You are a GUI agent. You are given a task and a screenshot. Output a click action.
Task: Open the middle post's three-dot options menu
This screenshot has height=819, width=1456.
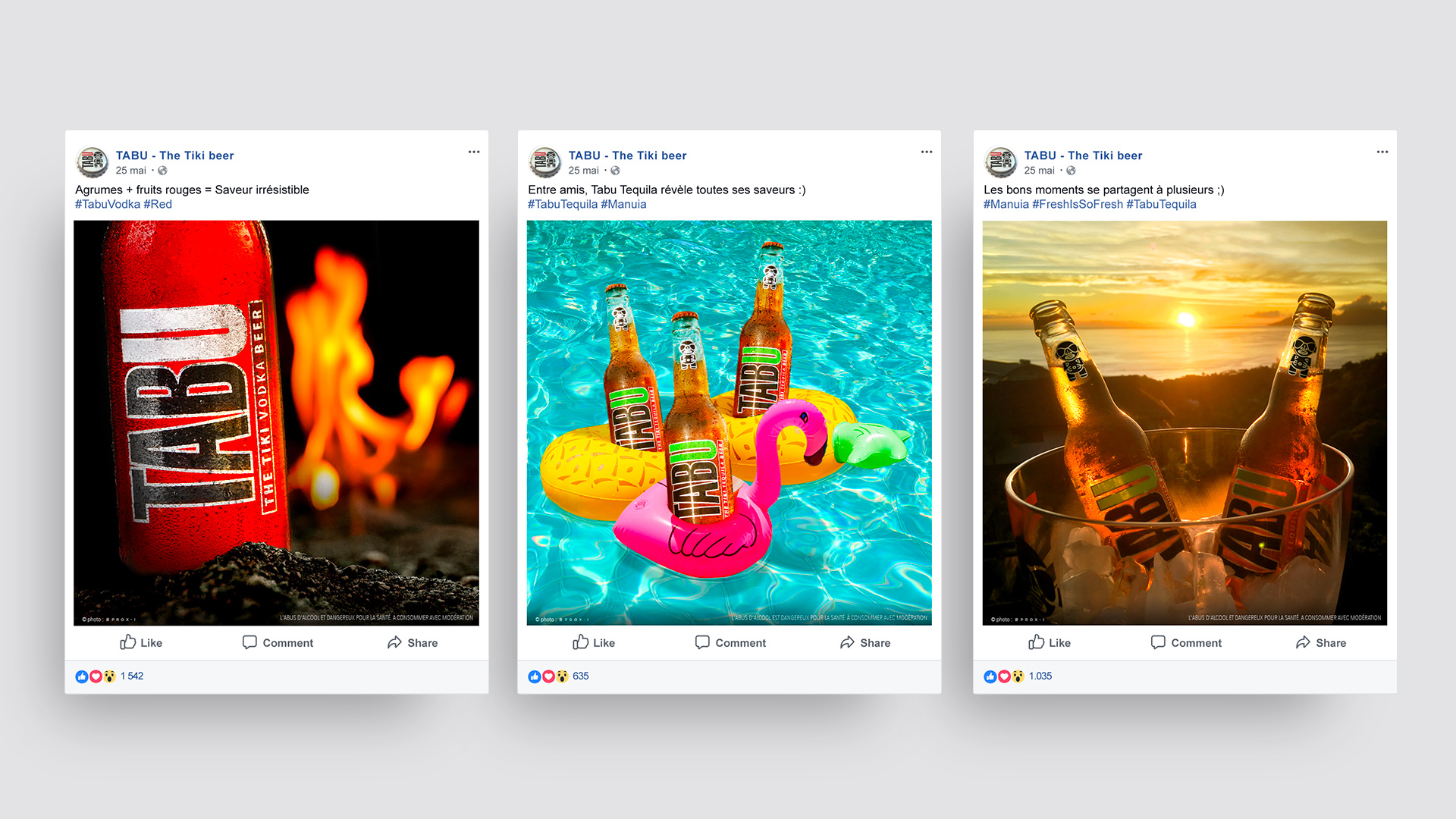pos(927,152)
